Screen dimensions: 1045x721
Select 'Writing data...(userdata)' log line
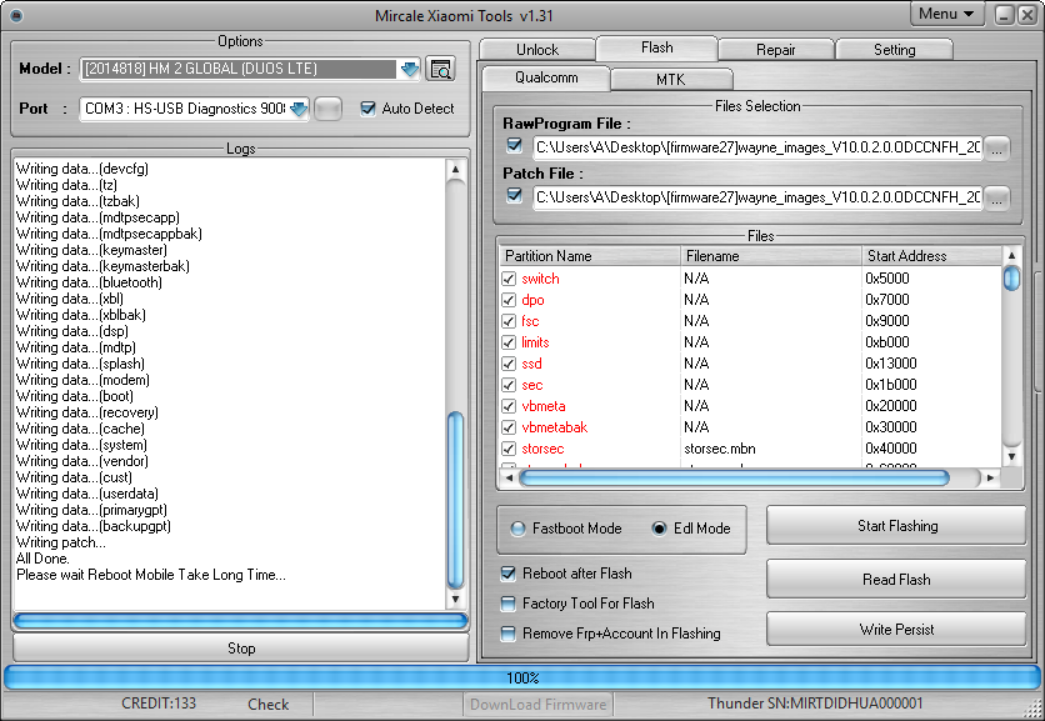tap(87, 494)
